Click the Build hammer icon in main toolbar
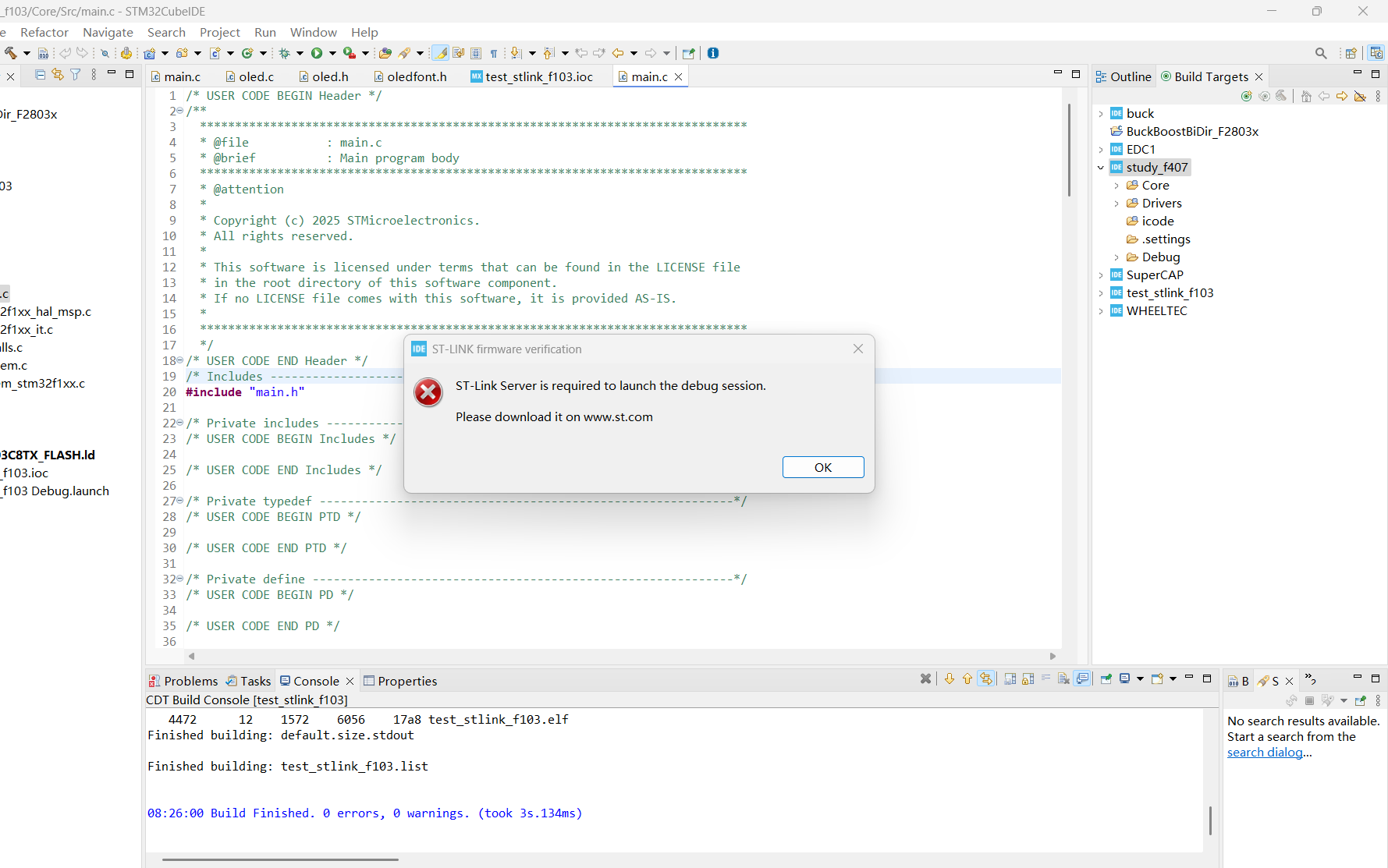 (11, 53)
